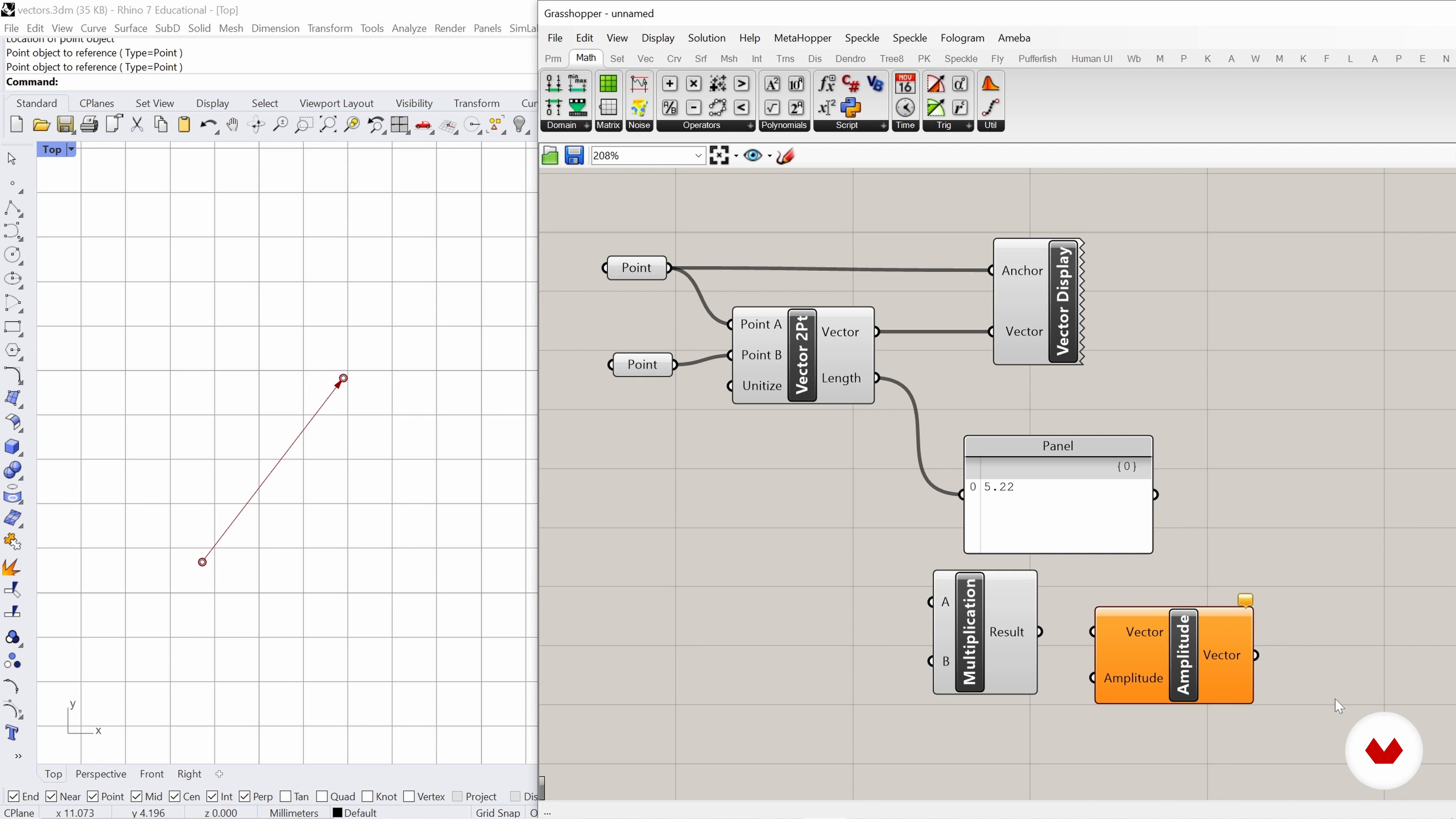This screenshot has width=1456, height=819.
Task: Click the Panel showing 5.22 value
Action: tap(1058, 494)
